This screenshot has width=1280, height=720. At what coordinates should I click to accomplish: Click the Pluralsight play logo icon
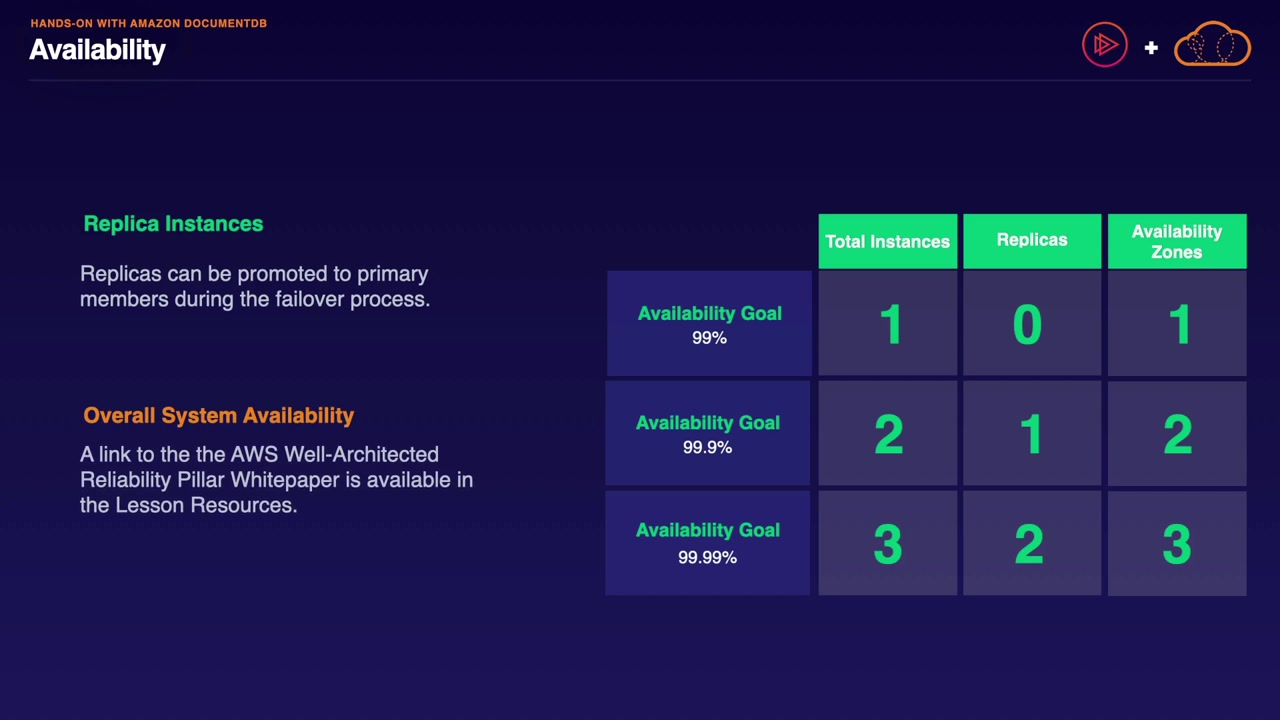click(x=1104, y=46)
